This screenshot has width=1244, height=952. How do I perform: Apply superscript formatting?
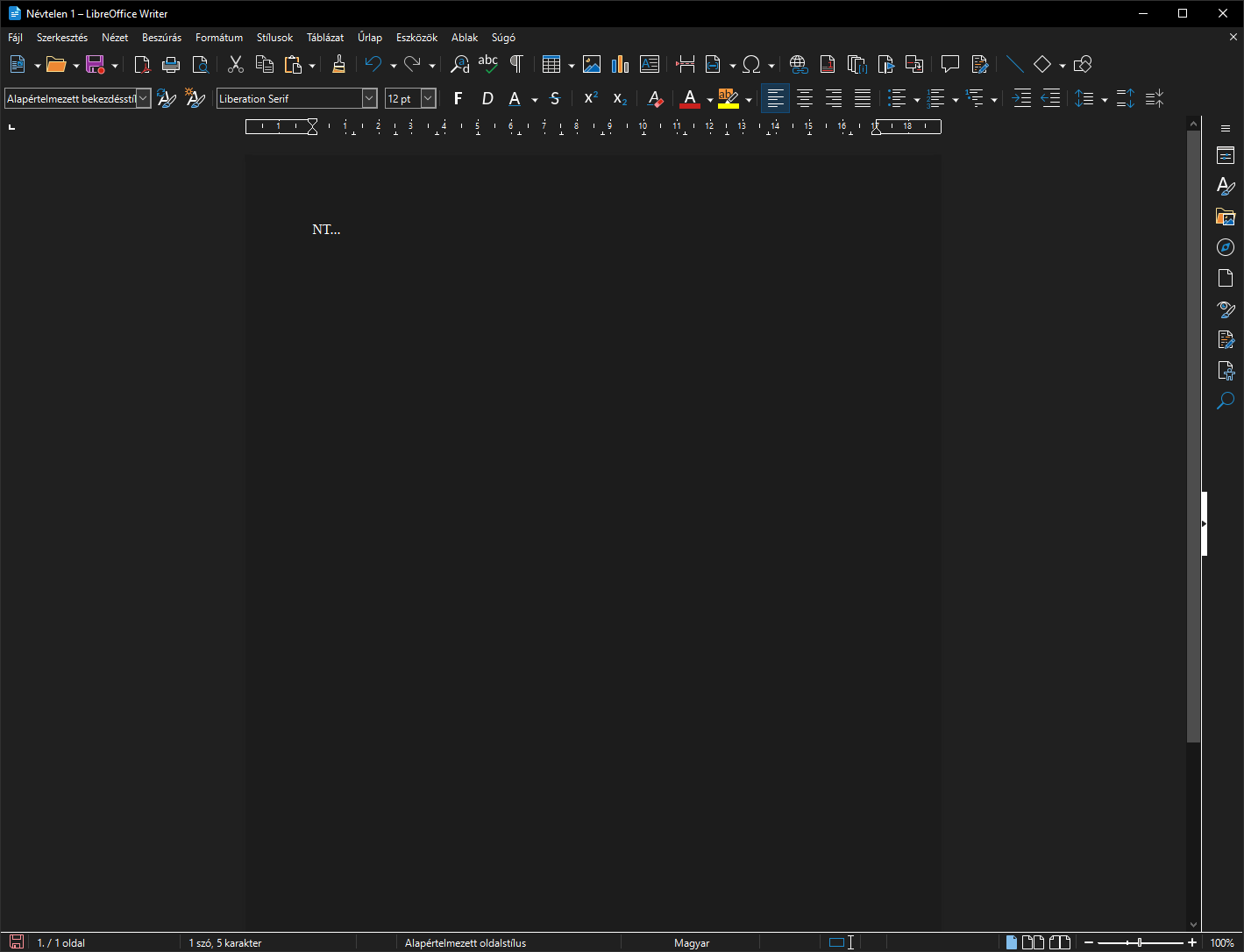tap(589, 98)
